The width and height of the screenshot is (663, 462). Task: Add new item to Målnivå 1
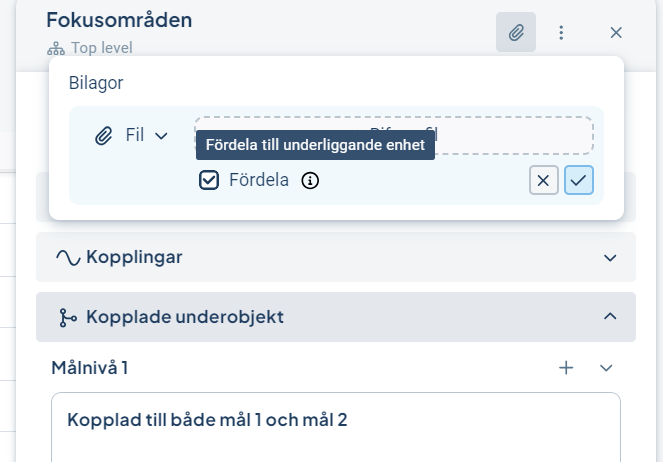pos(566,368)
